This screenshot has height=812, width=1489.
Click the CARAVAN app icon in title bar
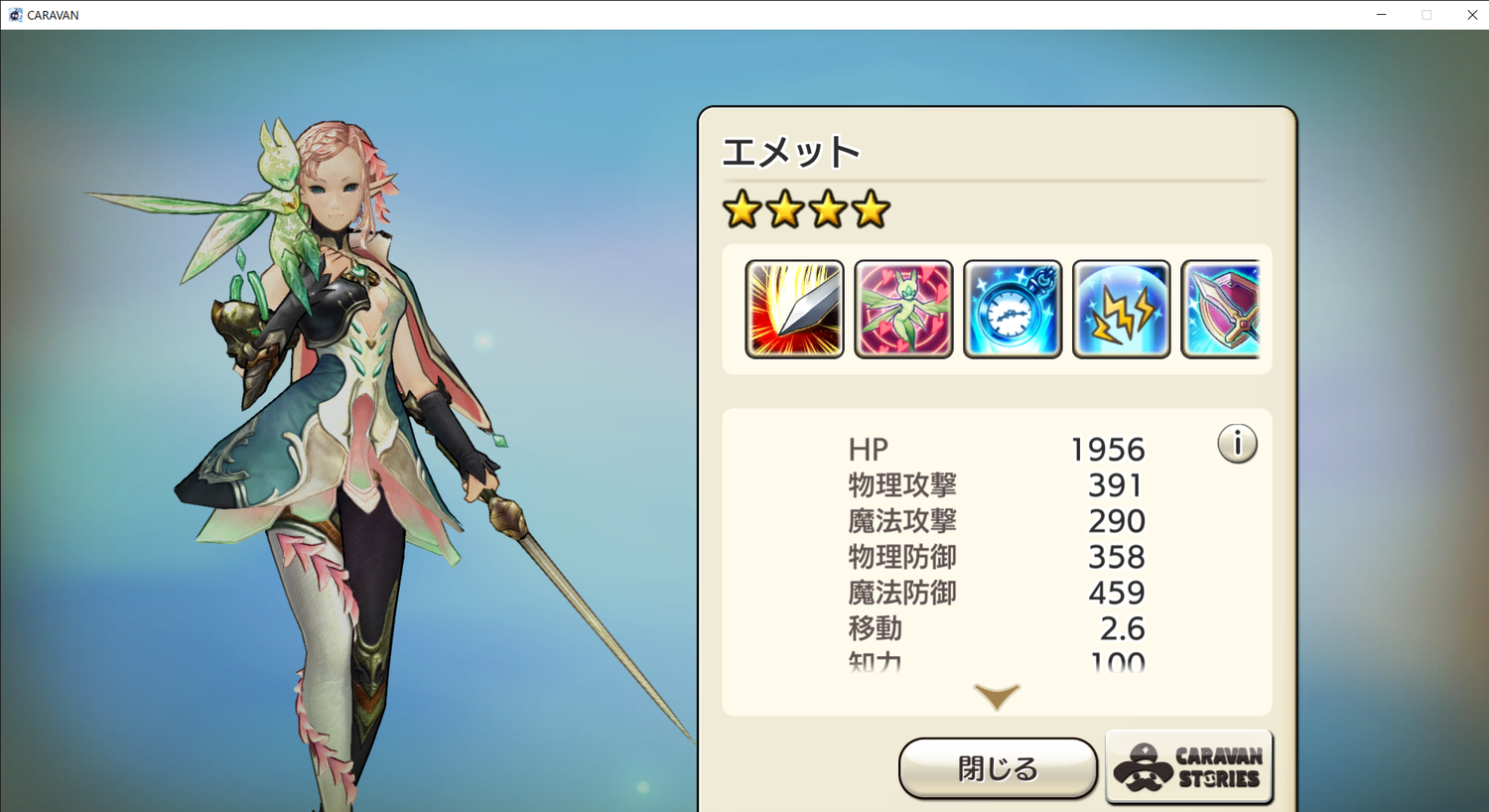pos(15,15)
